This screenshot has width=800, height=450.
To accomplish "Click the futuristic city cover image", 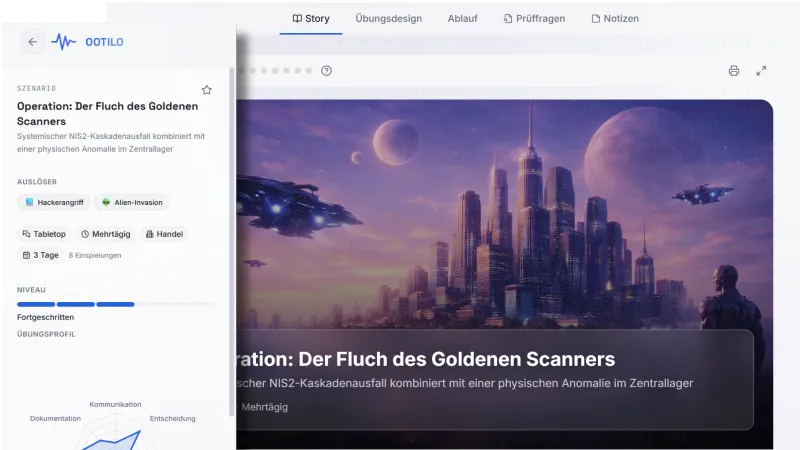I will [505, 214].
